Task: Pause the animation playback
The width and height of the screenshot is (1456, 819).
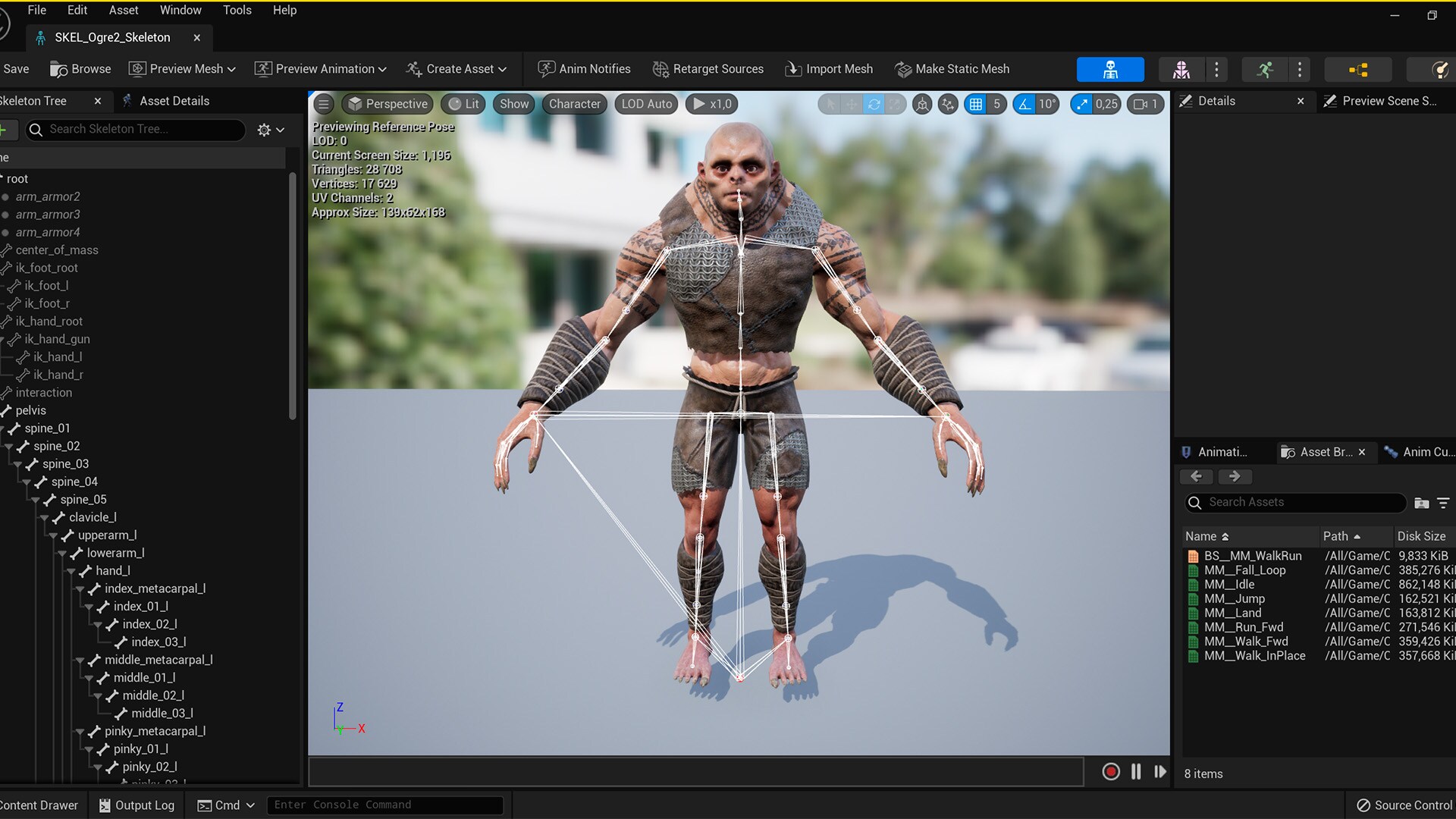Action: click(x=1135, y=771)
